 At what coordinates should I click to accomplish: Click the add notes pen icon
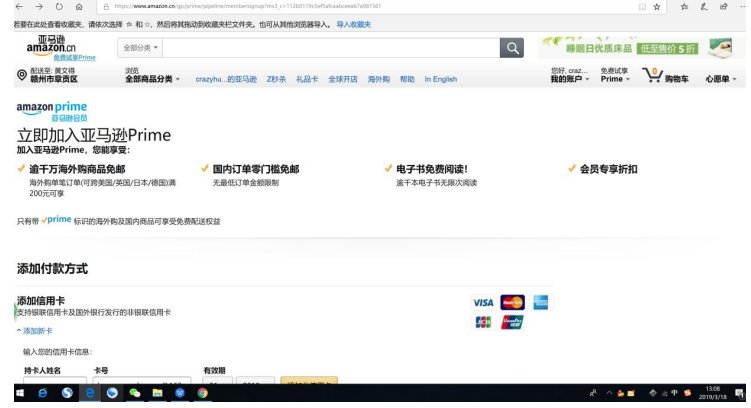[704, 7]
